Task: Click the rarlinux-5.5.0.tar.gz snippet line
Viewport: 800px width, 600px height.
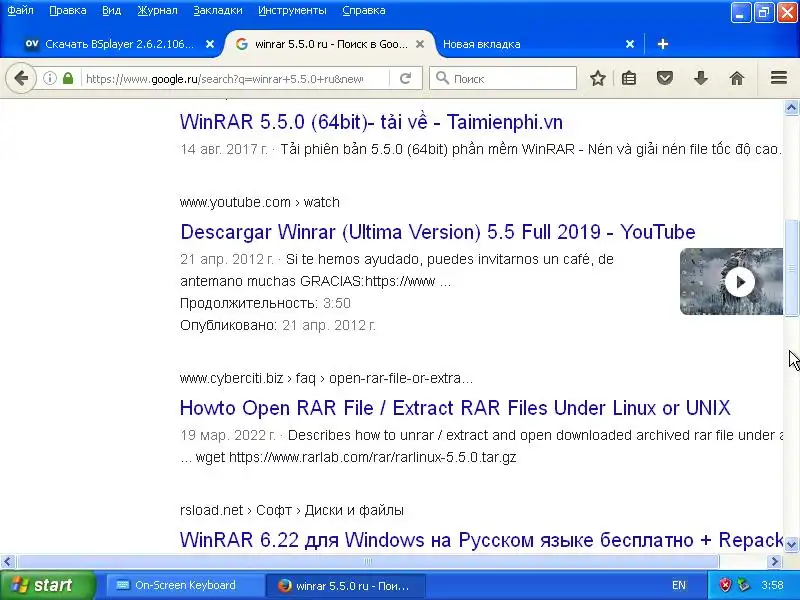Action: coord(348,457)
